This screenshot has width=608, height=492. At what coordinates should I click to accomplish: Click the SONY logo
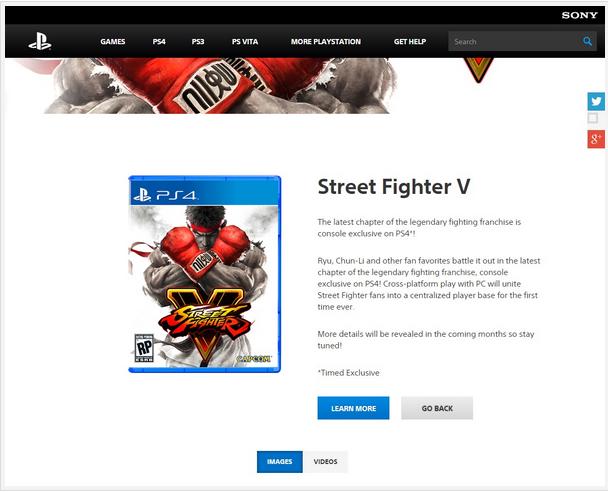point(579,15)
